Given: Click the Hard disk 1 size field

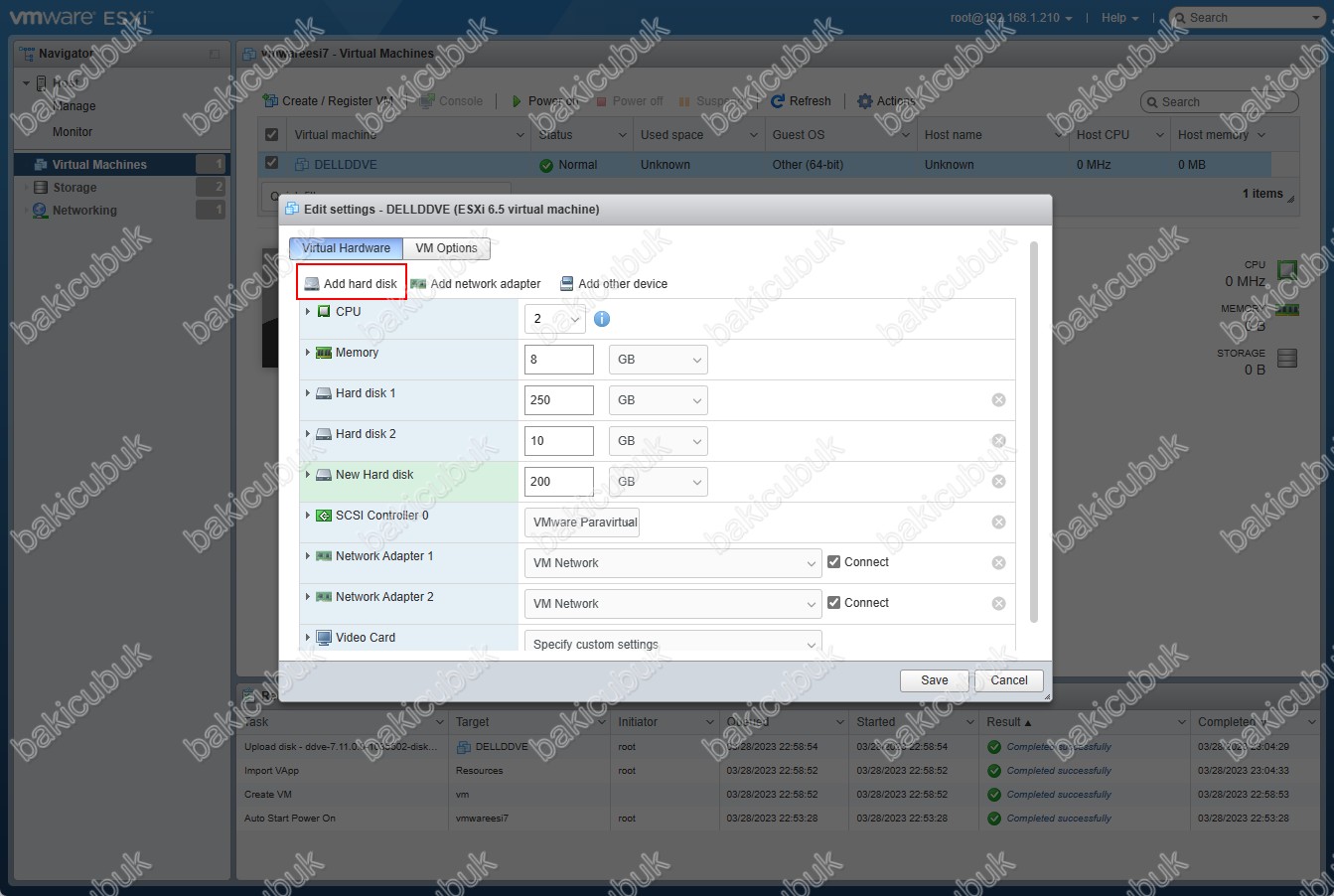Looking at the screenshot, I should point(559,400).
